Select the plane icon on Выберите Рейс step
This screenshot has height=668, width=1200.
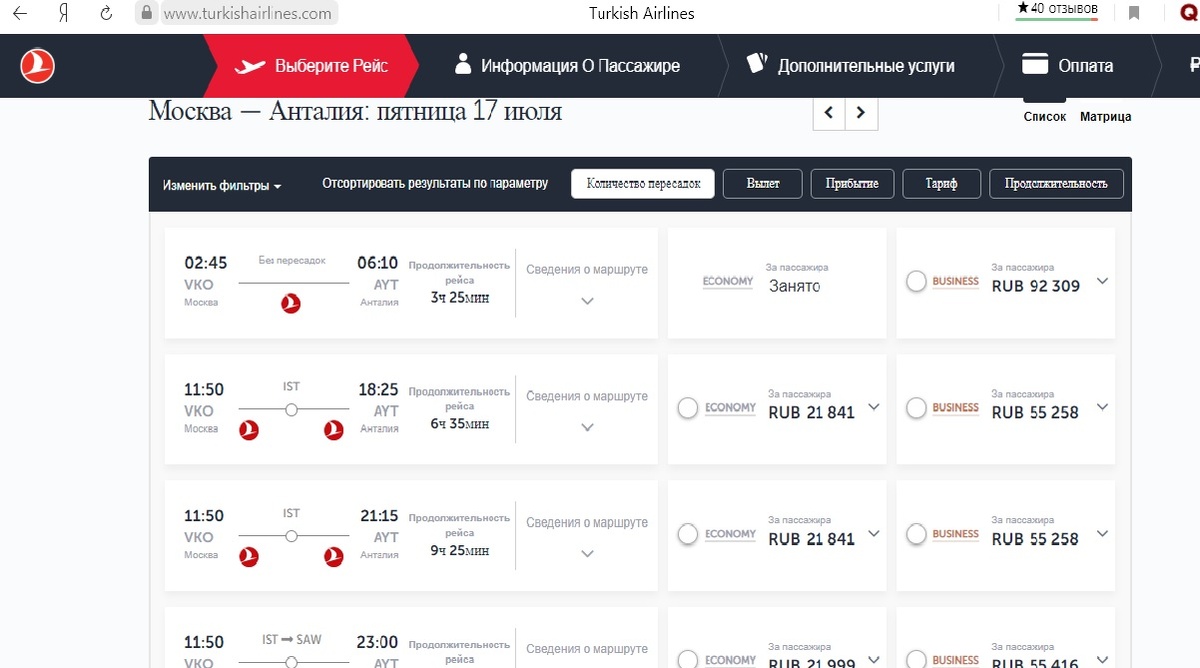pos(248,64)
